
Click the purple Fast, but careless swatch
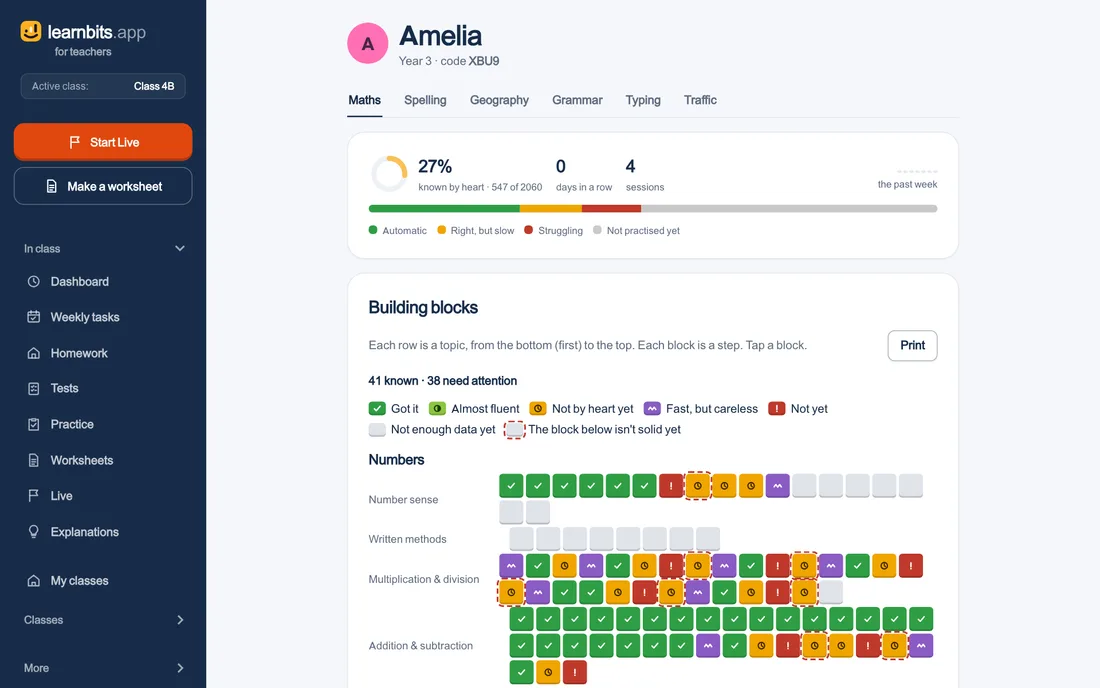[652, 409]
